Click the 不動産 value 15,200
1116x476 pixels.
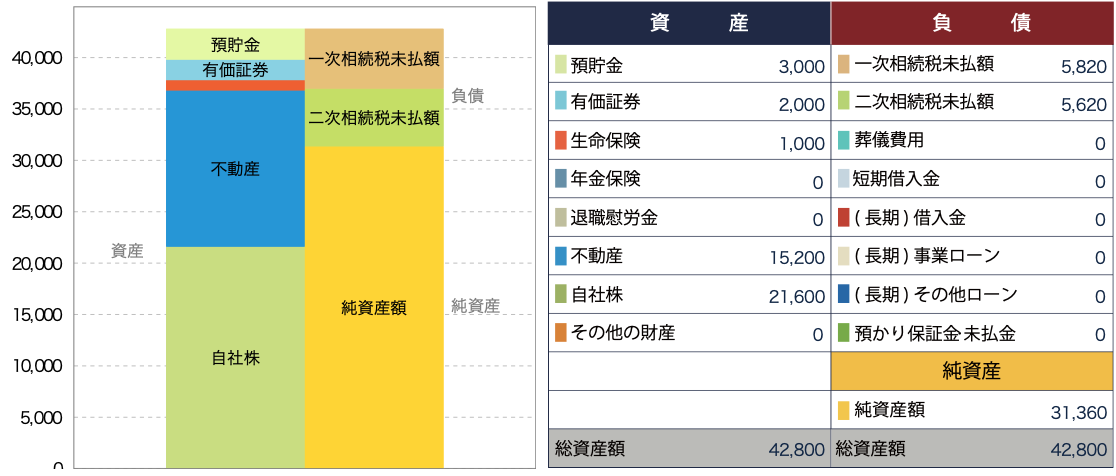(x=797, y=257)
